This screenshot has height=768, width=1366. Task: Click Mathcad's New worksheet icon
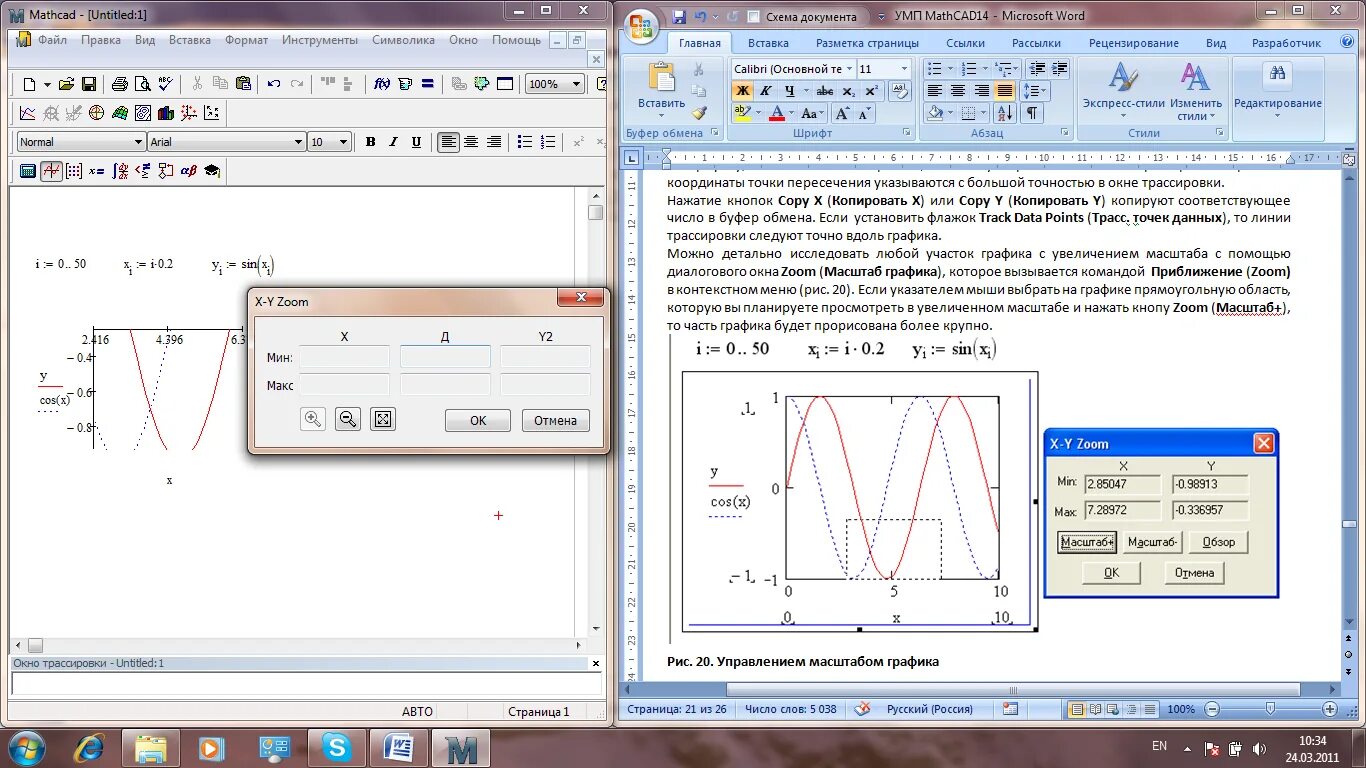click(x=29, y=84)
